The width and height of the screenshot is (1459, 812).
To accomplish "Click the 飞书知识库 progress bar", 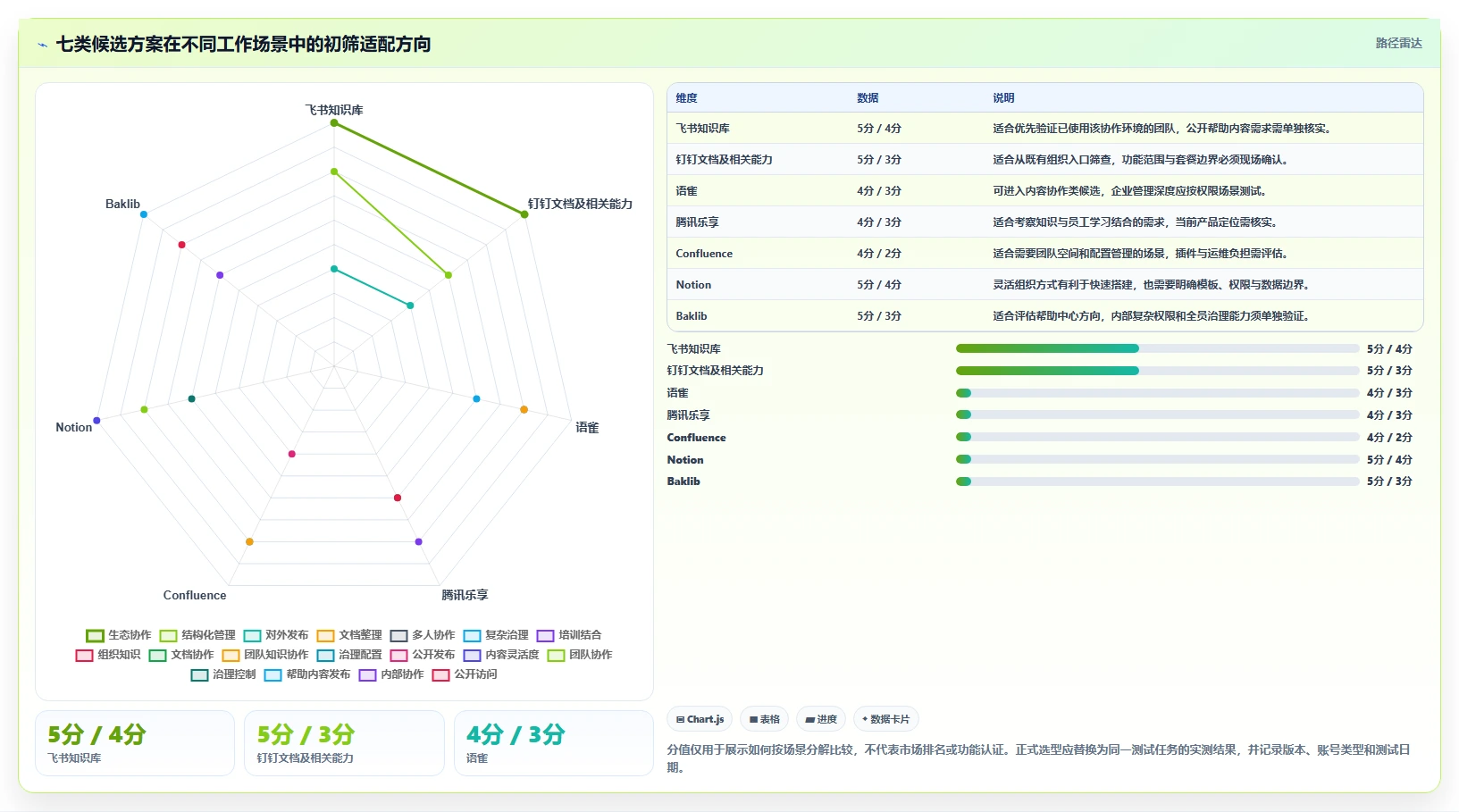I will pyautogui.click(x=1157, y=348).
